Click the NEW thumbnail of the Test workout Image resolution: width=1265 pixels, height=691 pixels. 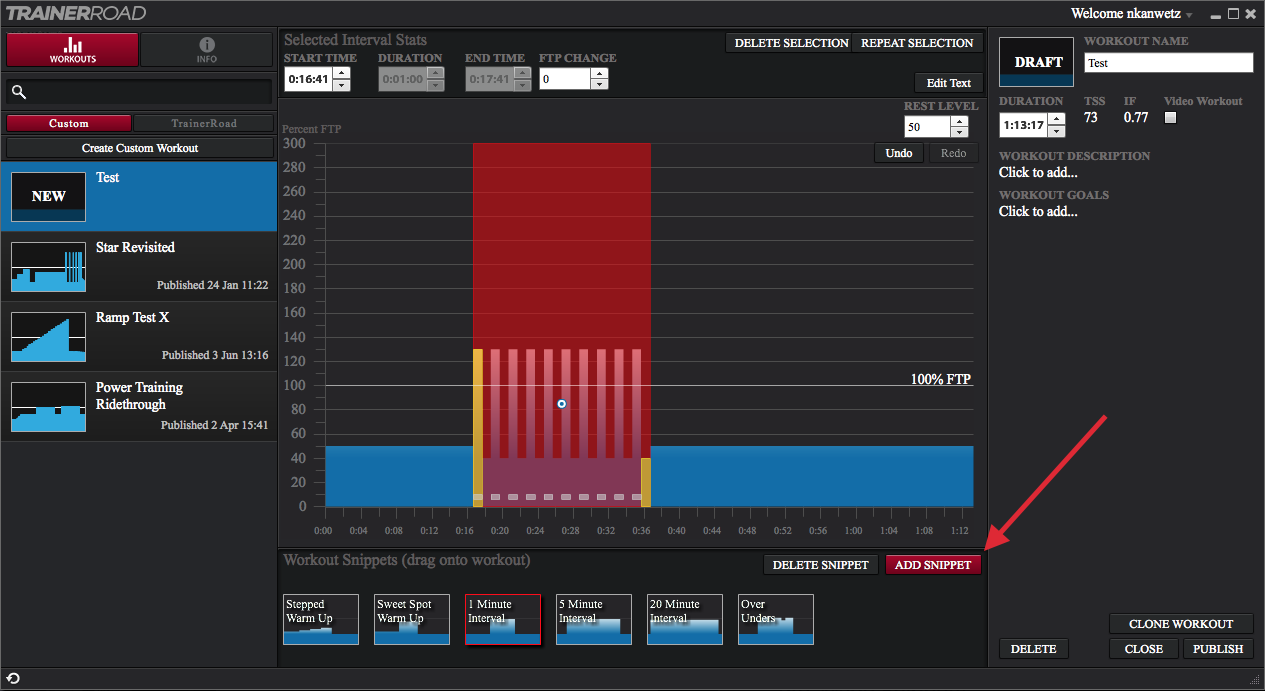tap(48, 197)
